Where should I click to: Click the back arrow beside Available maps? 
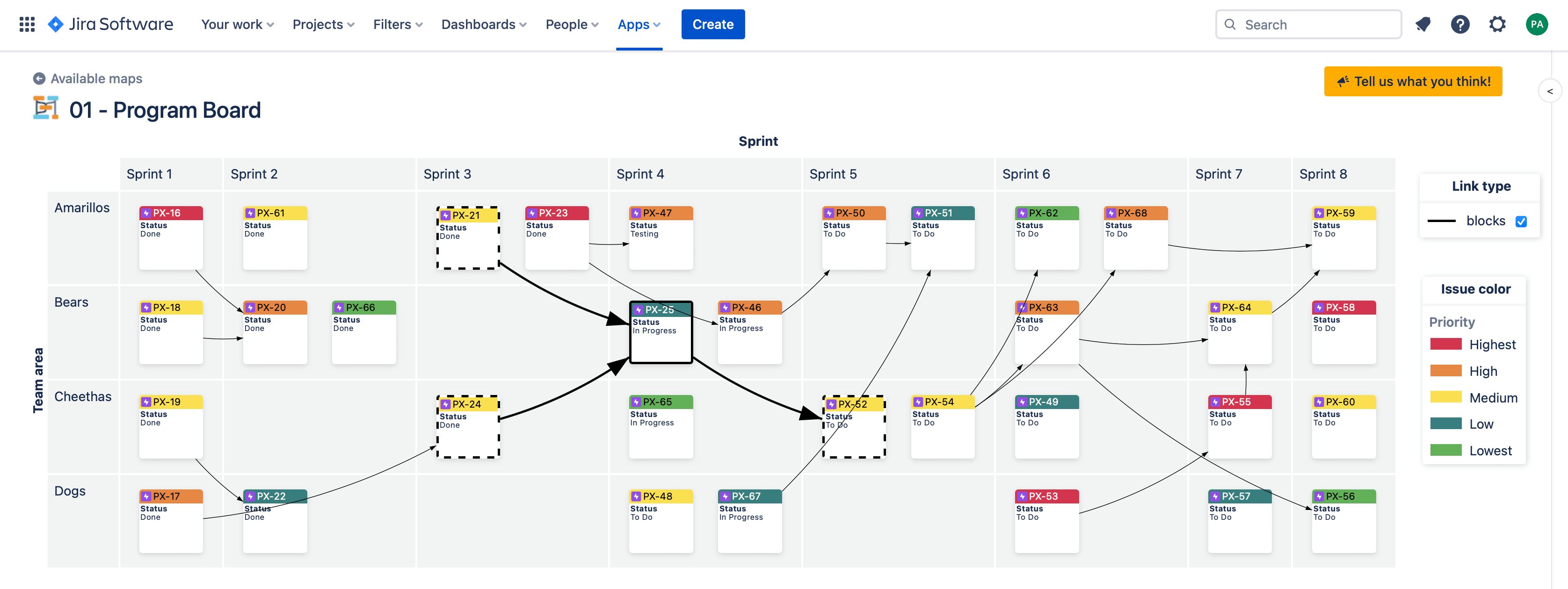pos(39,78)
